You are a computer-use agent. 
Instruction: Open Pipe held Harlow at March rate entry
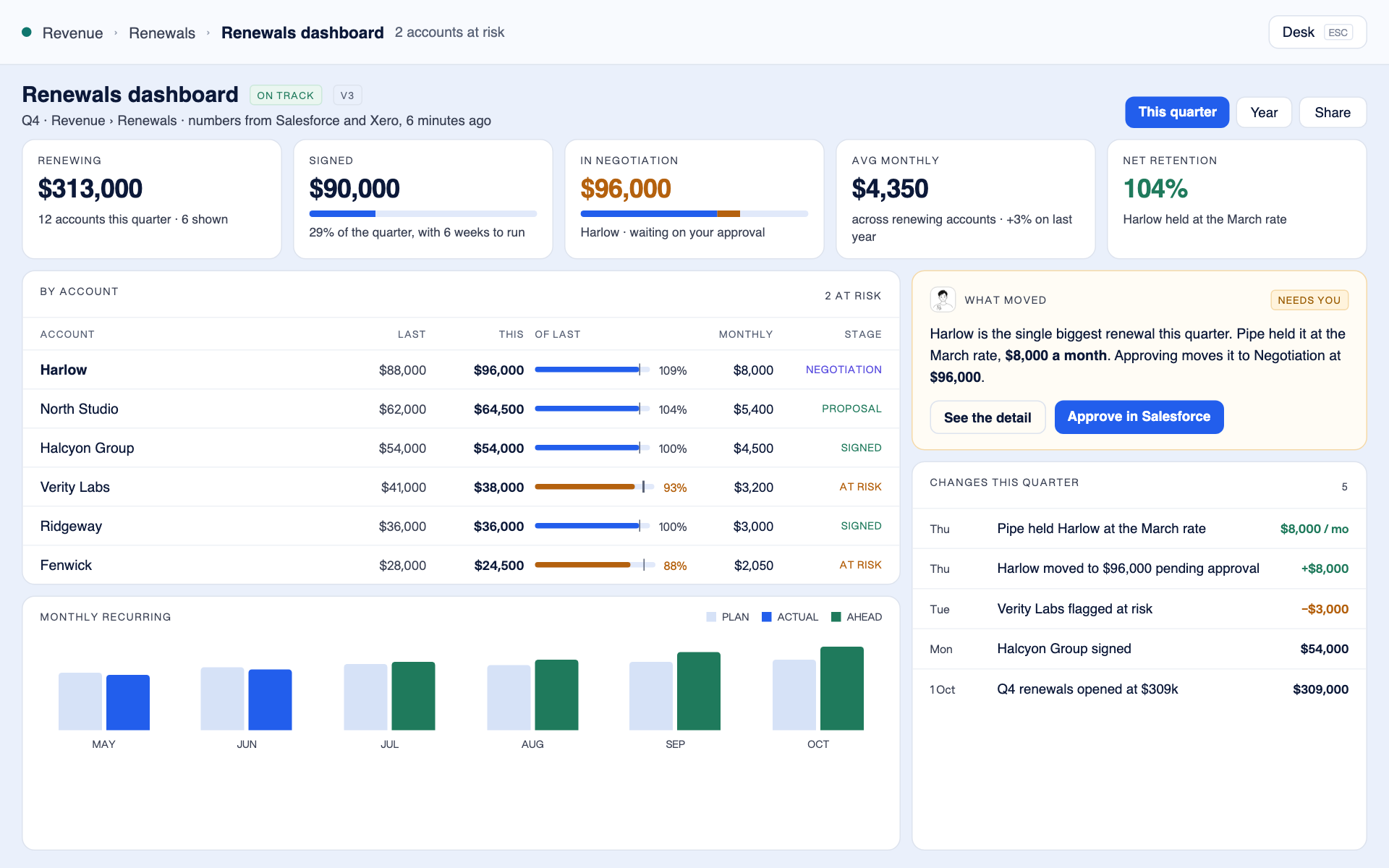click(x=1139, y=529)
